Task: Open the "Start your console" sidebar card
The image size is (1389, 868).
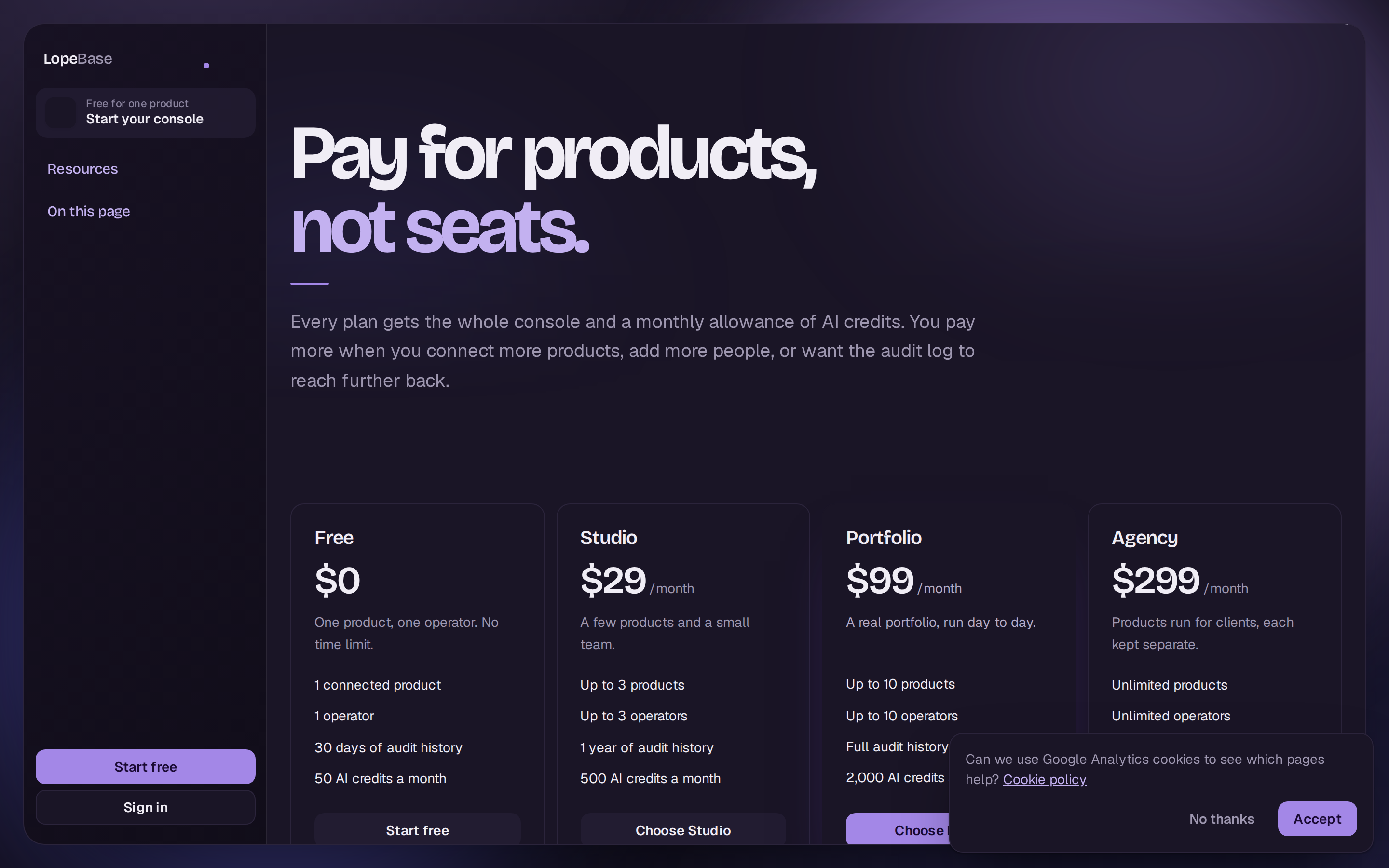Action: click(x=145, y=112)
